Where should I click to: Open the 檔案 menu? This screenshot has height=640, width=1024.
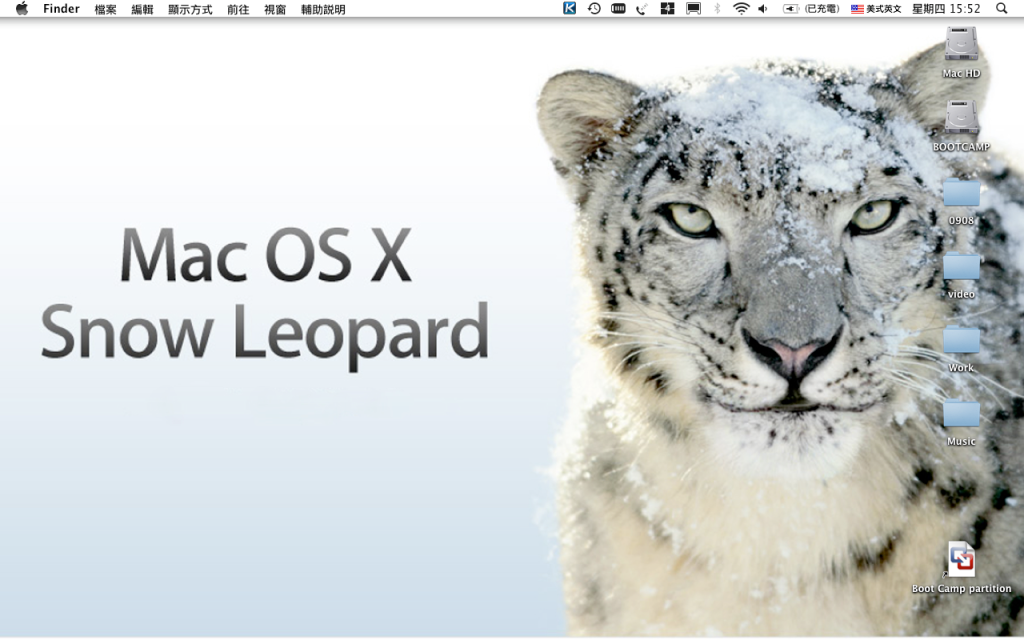coord(105,9)
